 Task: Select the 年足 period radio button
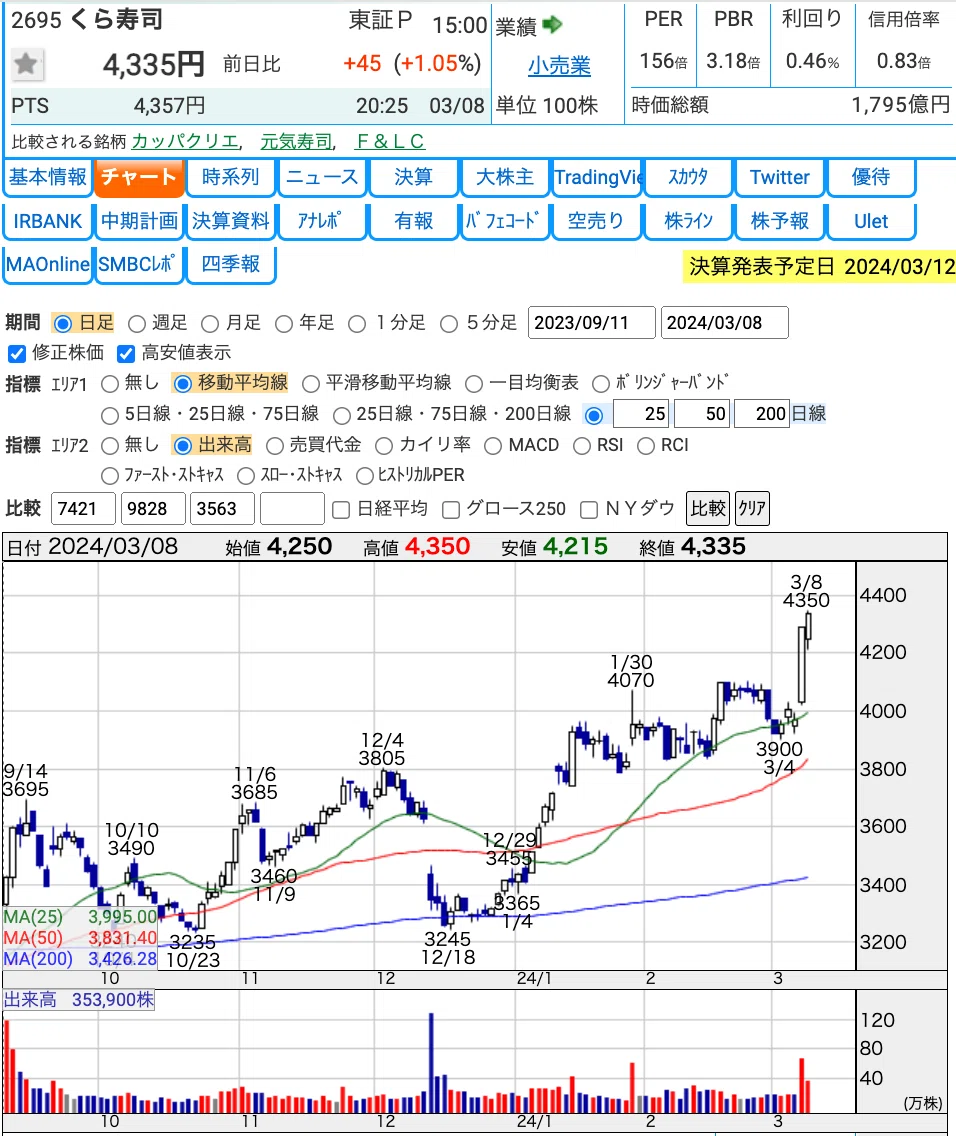284,323
